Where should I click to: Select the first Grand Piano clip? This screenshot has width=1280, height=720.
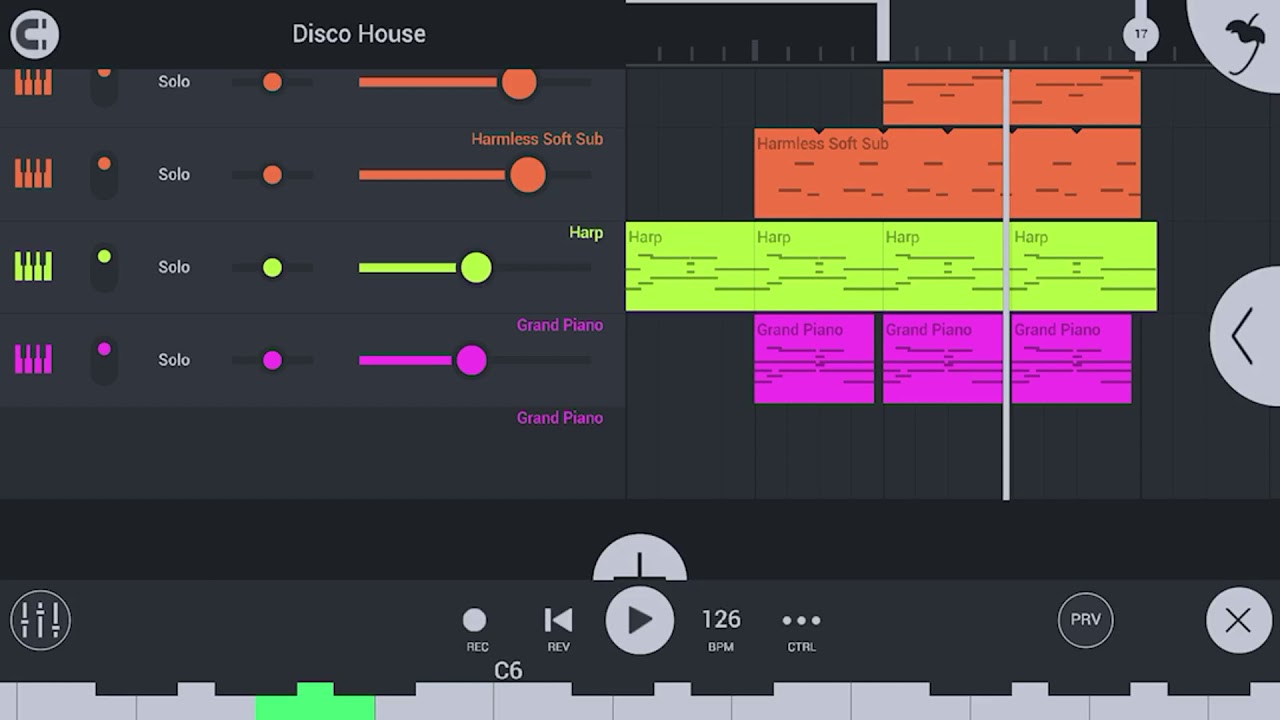[814, 359]
